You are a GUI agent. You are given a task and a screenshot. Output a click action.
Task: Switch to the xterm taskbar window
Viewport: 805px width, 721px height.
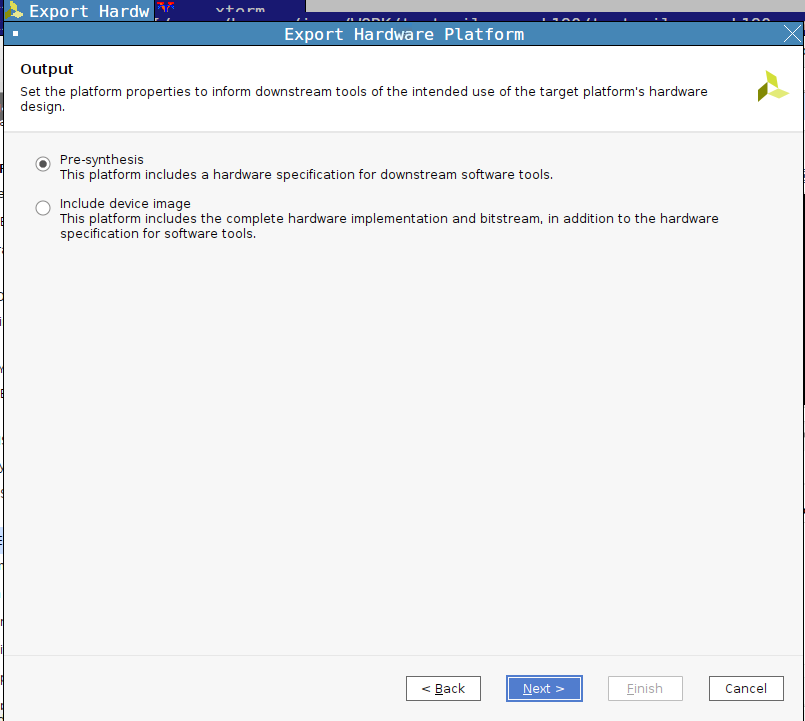pos(239,10)
